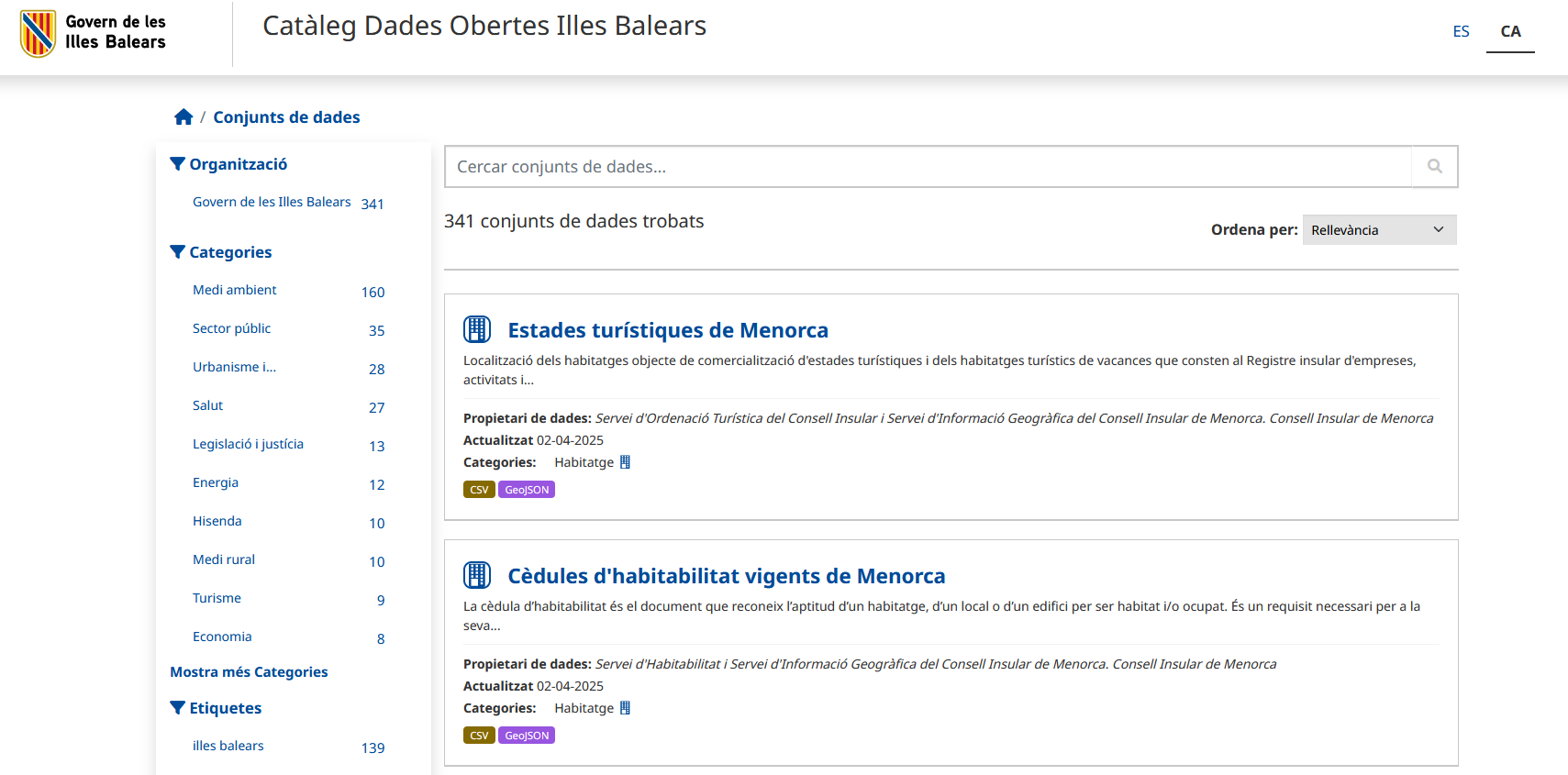
Task: Click the home breadcrumb icon
Action: click(x=183, y=117)
